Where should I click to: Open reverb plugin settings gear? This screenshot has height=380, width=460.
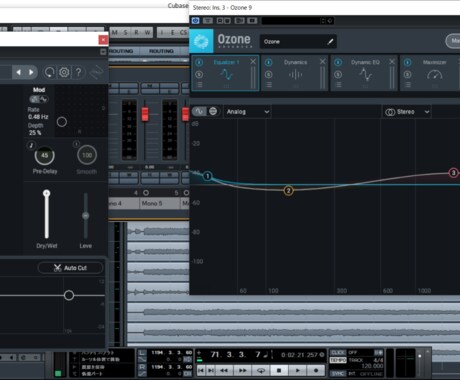64,72
